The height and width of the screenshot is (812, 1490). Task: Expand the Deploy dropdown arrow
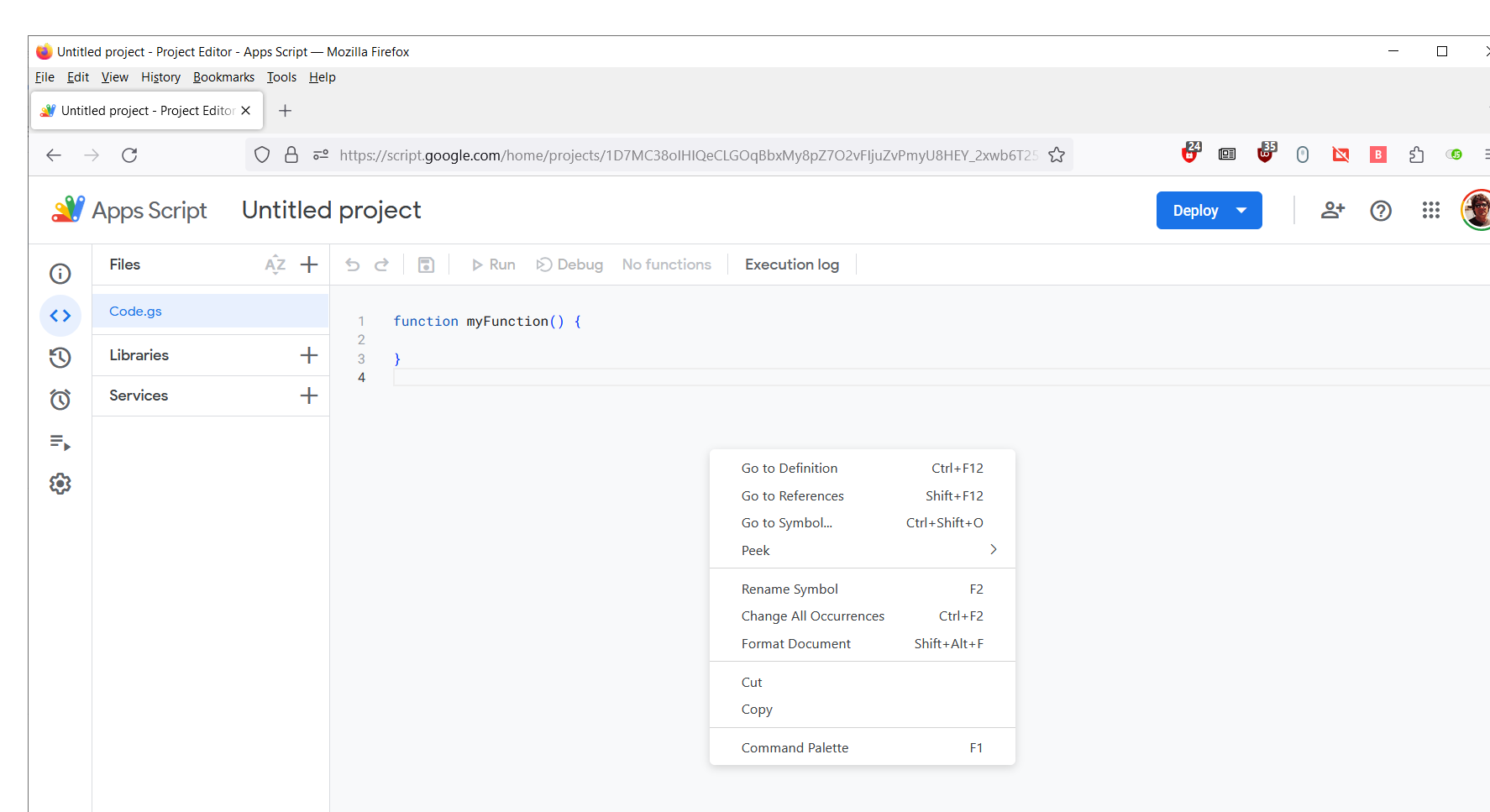(1241, 211)
